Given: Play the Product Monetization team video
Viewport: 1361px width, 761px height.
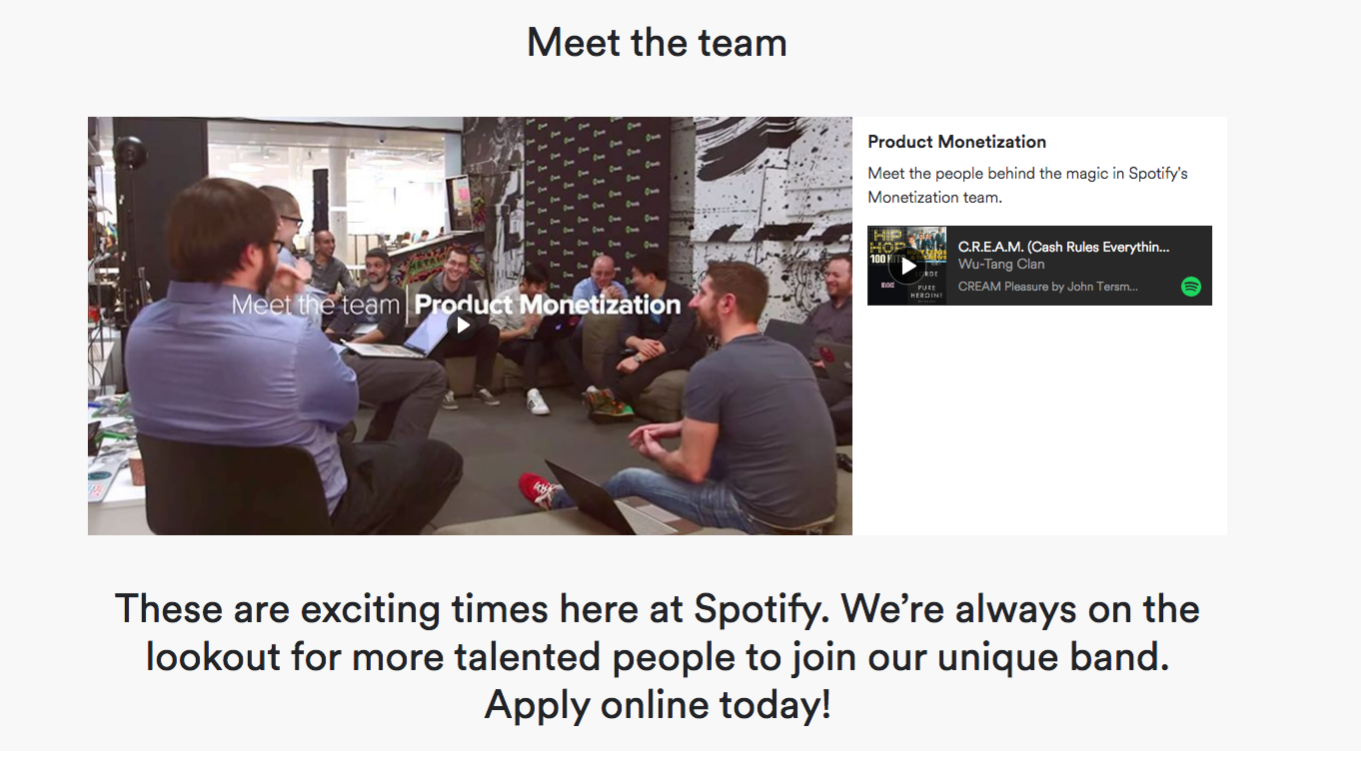Looking at the screenshot, I should tap(463, 325).
